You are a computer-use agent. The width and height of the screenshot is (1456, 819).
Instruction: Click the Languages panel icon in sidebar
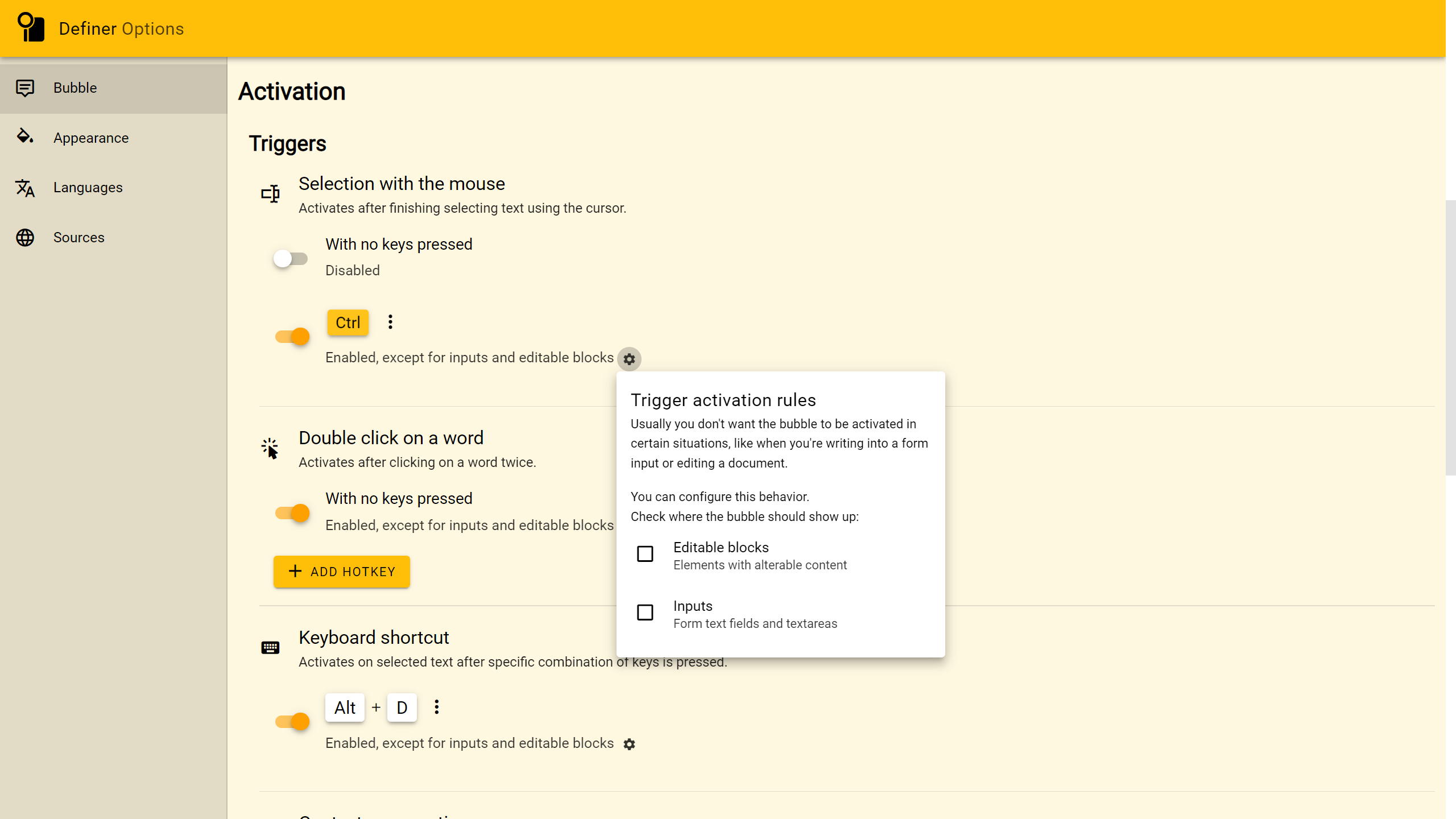pyautogui.click(x=25, y=187)
